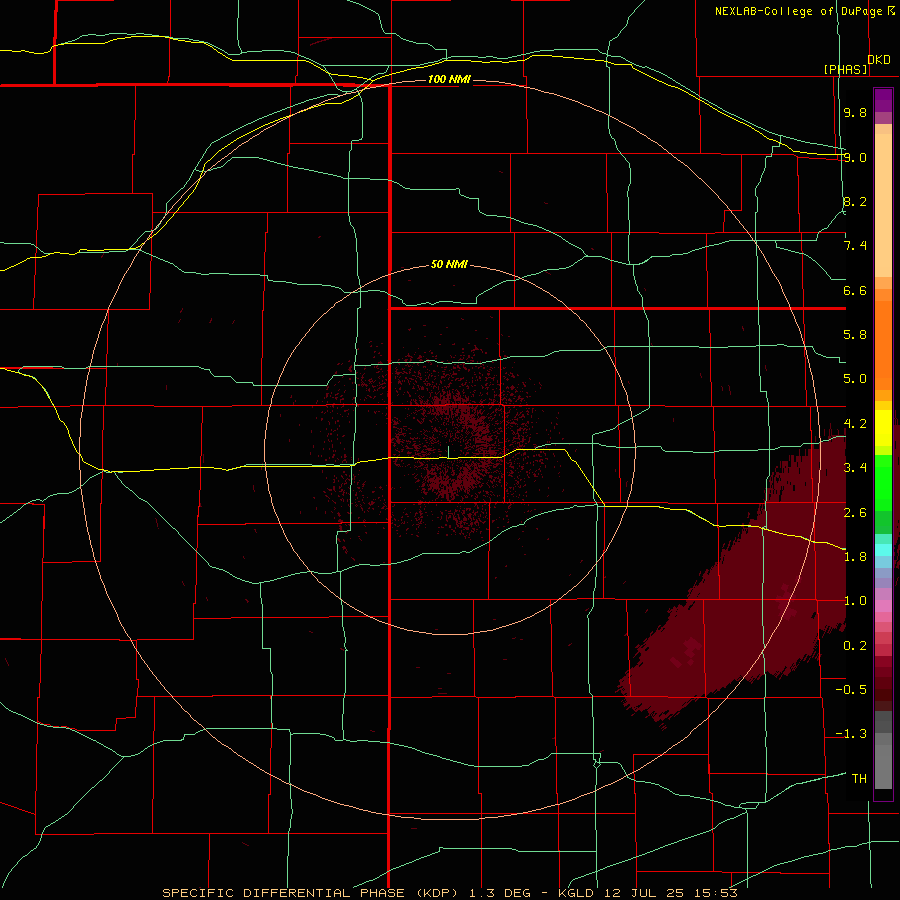The height and width of the screenshot is (900, 900).
Task: Click the 9.8 value on the color scale
Action: 855,112
